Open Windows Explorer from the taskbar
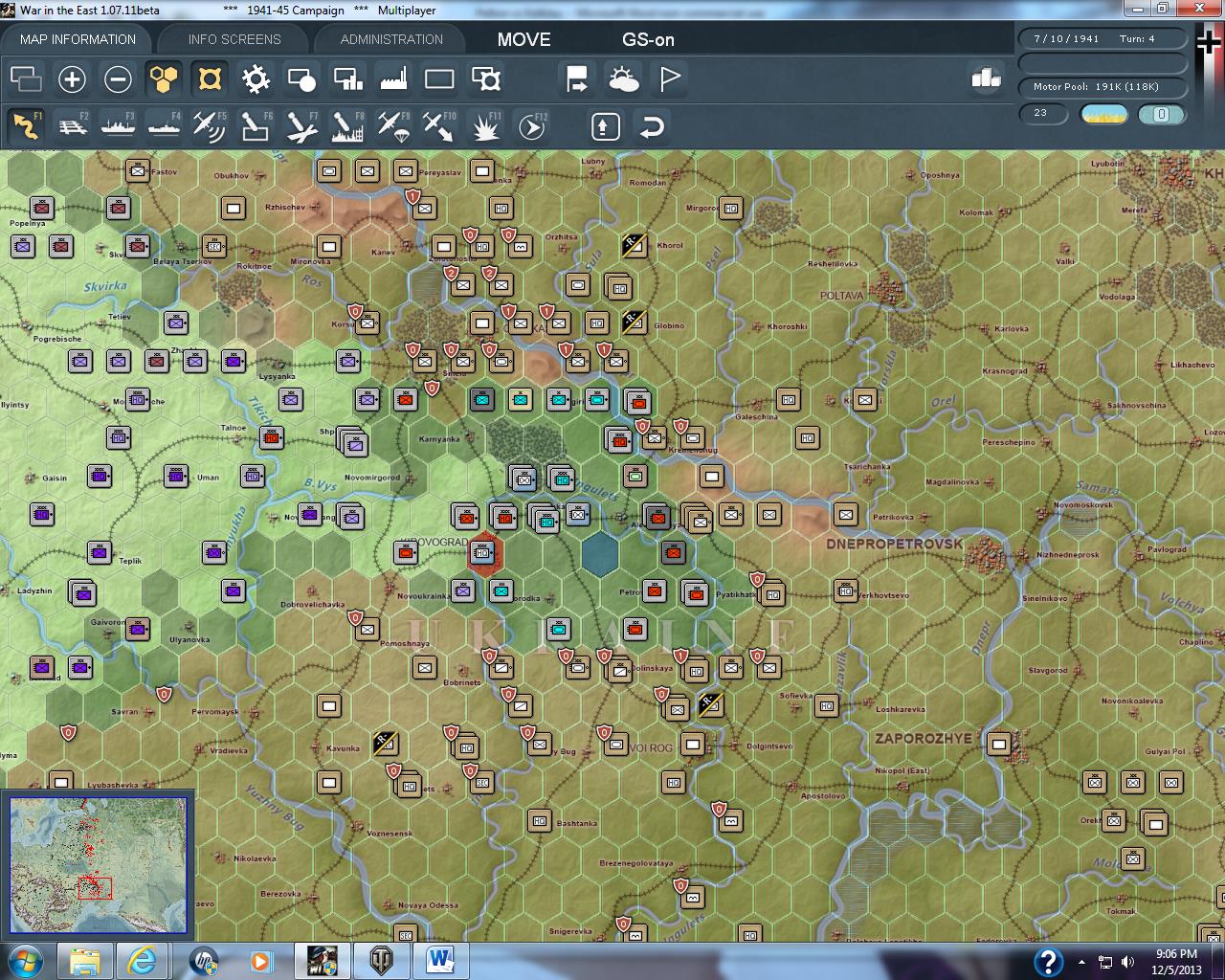This screenshot has height=980, width=1225. coord(84,960)
